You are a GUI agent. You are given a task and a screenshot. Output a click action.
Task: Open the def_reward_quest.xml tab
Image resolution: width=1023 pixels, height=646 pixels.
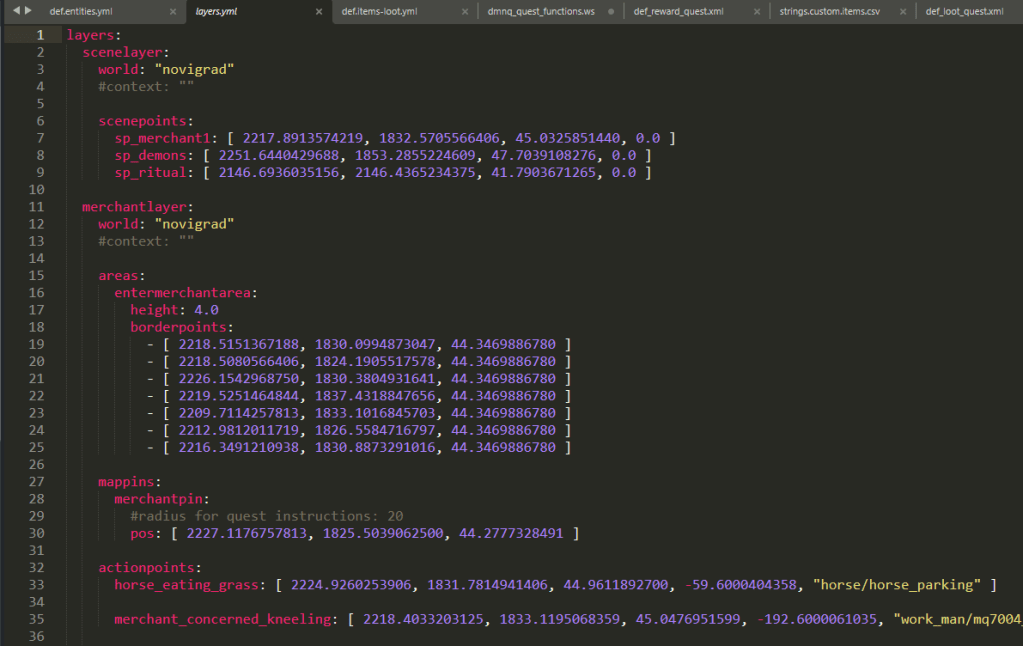(x=678, y=12)
